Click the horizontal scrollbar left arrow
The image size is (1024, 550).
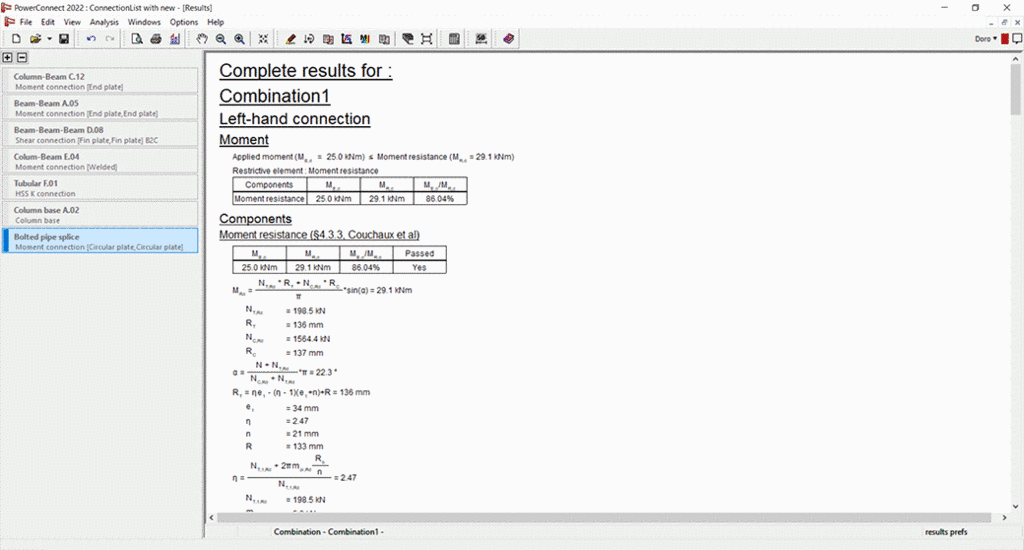212,518
